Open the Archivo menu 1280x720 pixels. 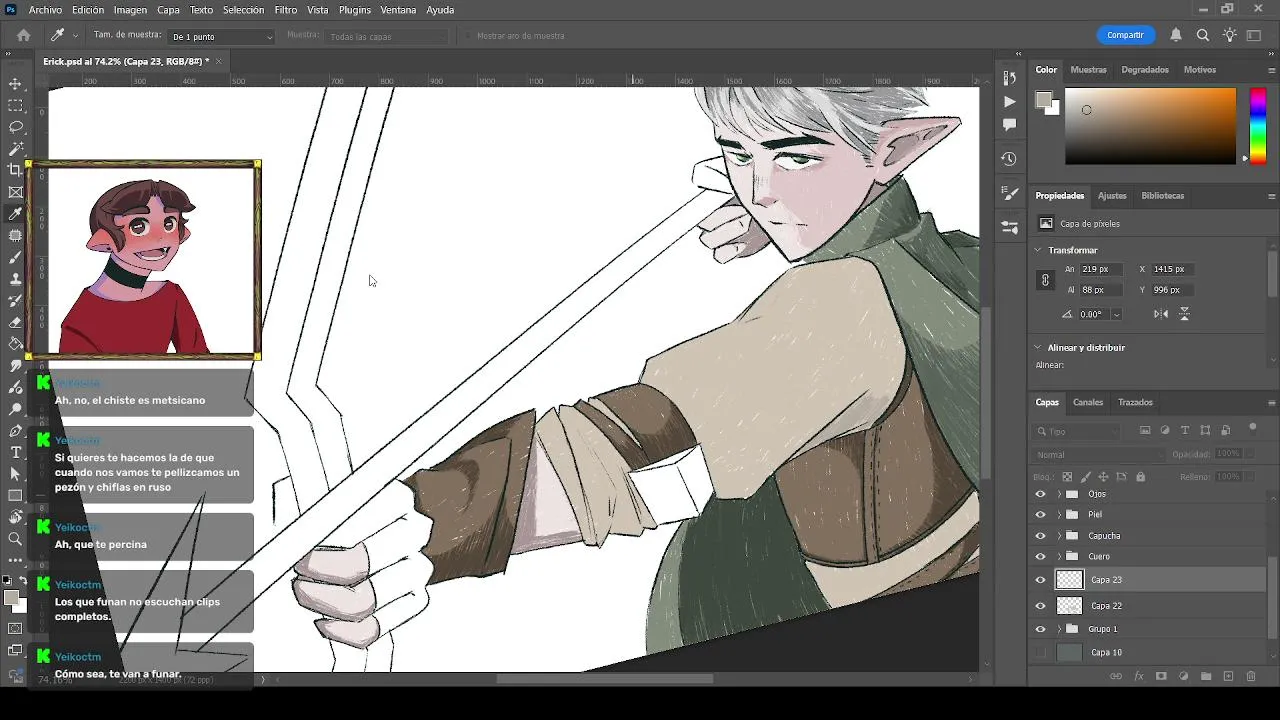point(46,10)
